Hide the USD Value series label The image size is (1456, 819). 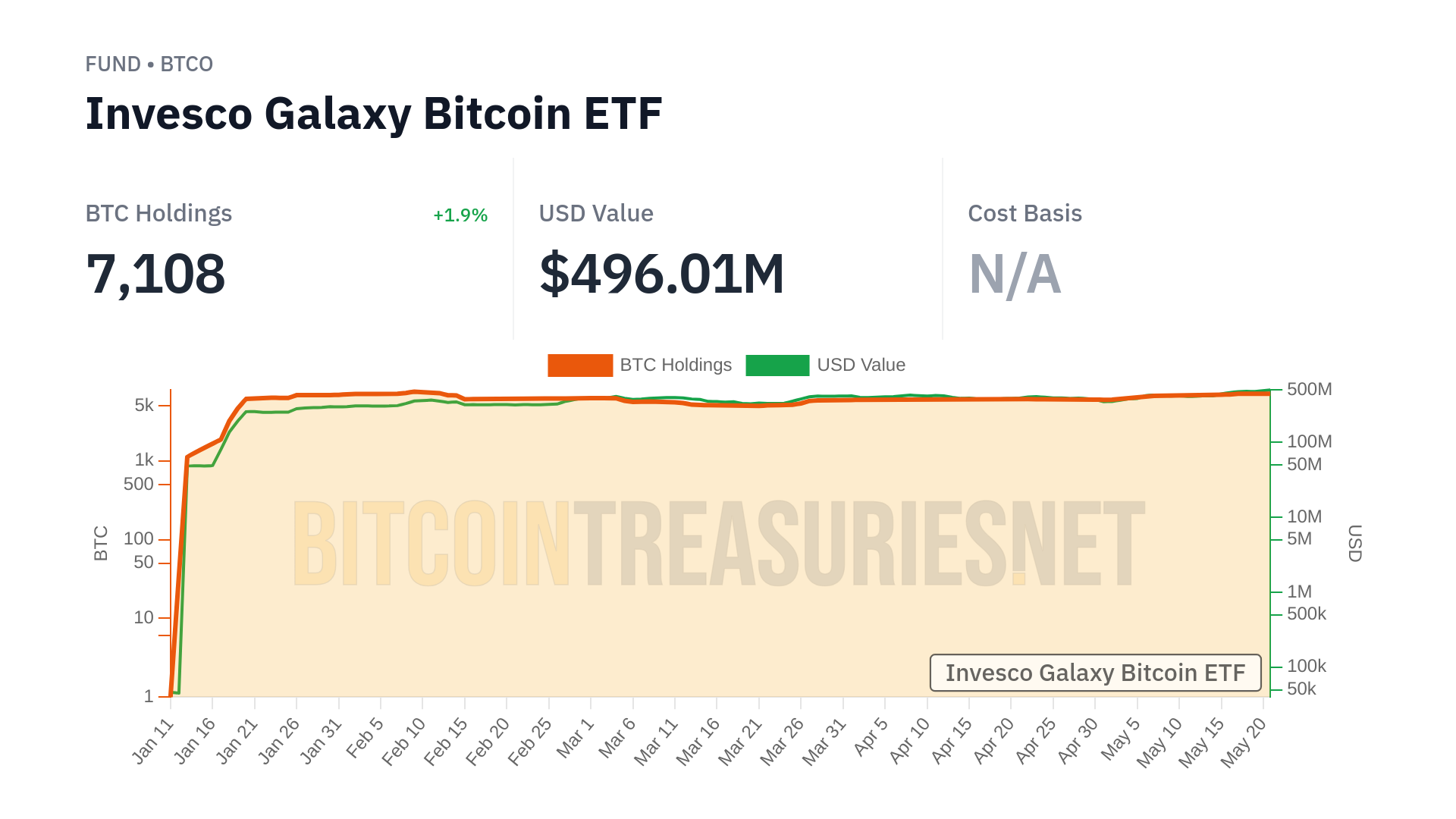(x=861, y=366)
